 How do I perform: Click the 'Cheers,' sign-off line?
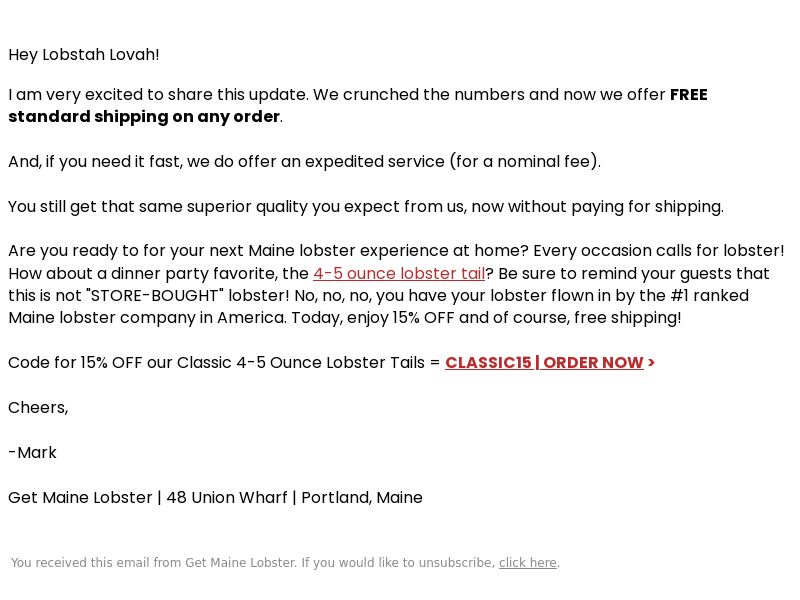tap(38, 408)
